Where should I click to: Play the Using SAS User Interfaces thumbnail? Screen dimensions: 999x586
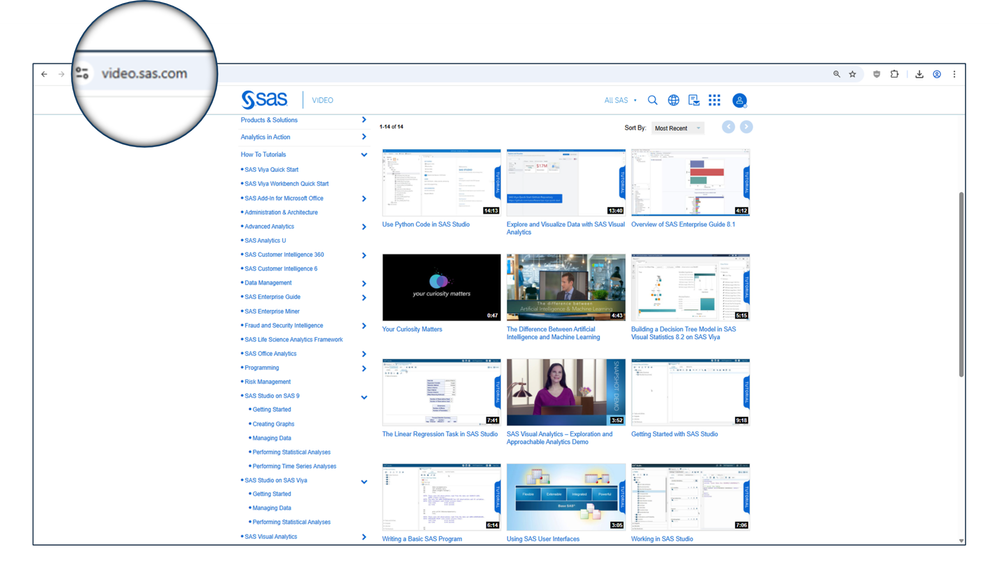(x=566, y=497)
